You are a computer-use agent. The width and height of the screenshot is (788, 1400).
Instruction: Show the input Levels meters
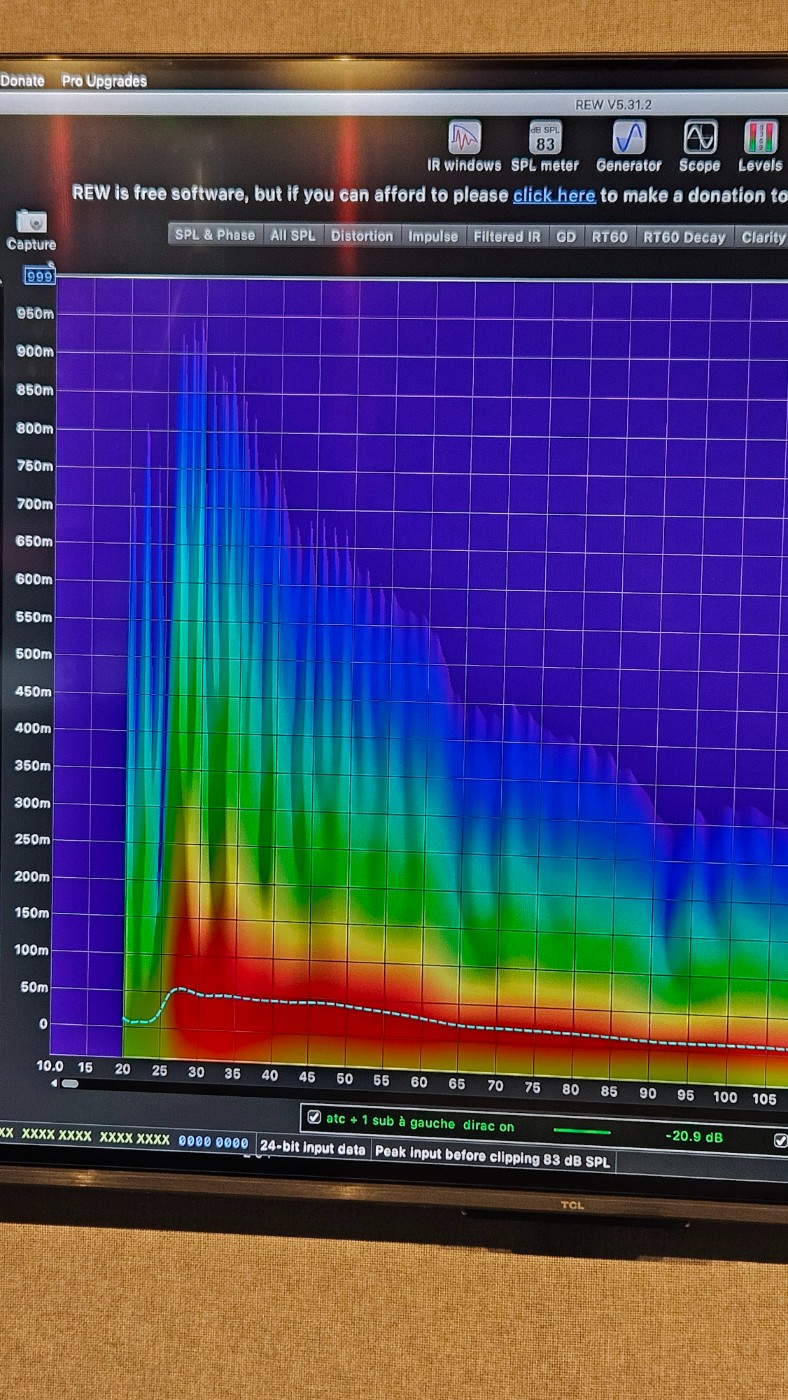click(x=760, y=138)
